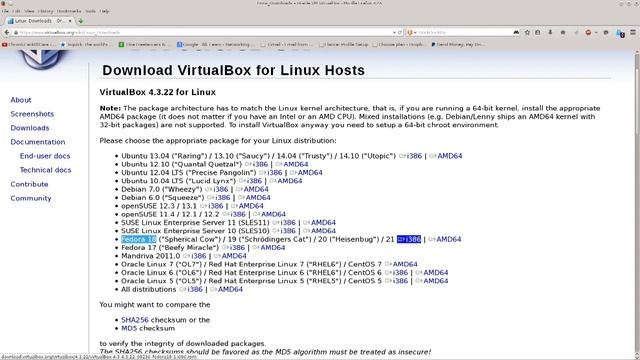Open the Edit menu

16,11
